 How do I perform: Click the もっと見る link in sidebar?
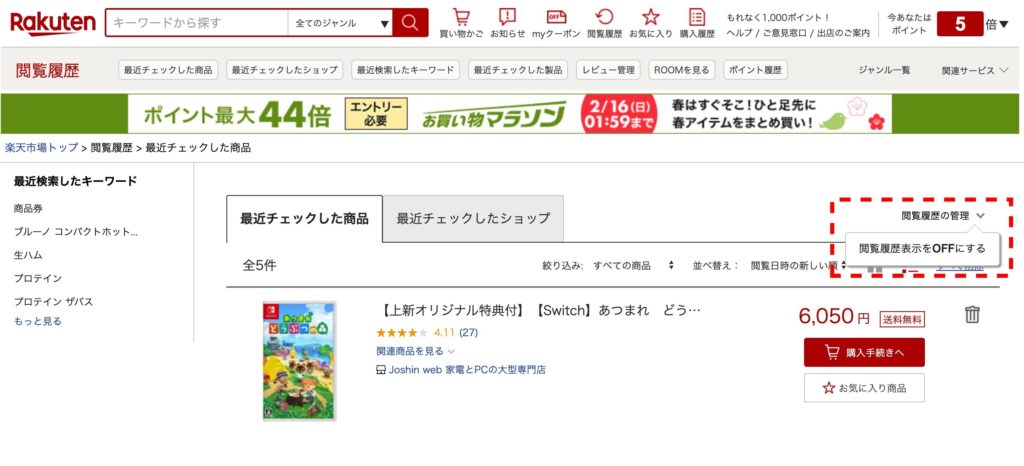point(37,321)
